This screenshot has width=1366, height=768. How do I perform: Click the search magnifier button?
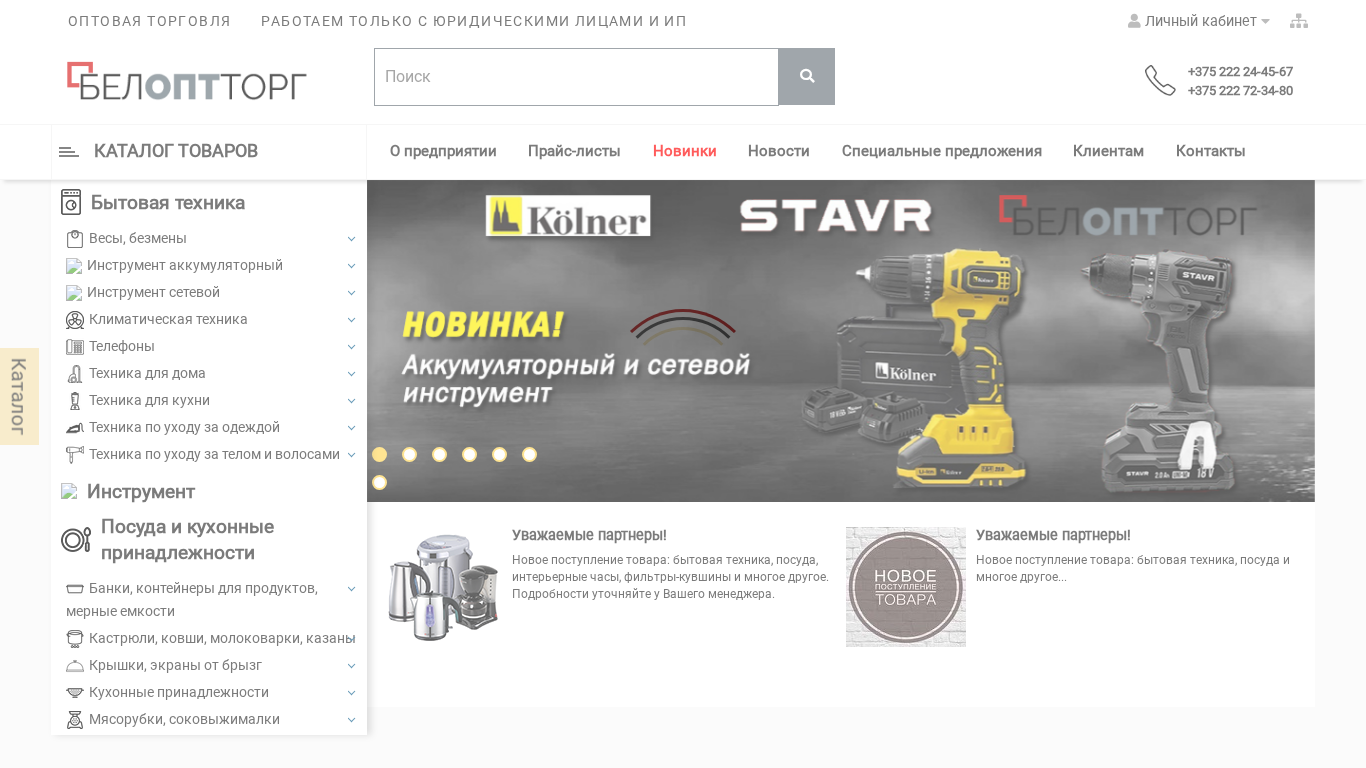tap(807, 77)
